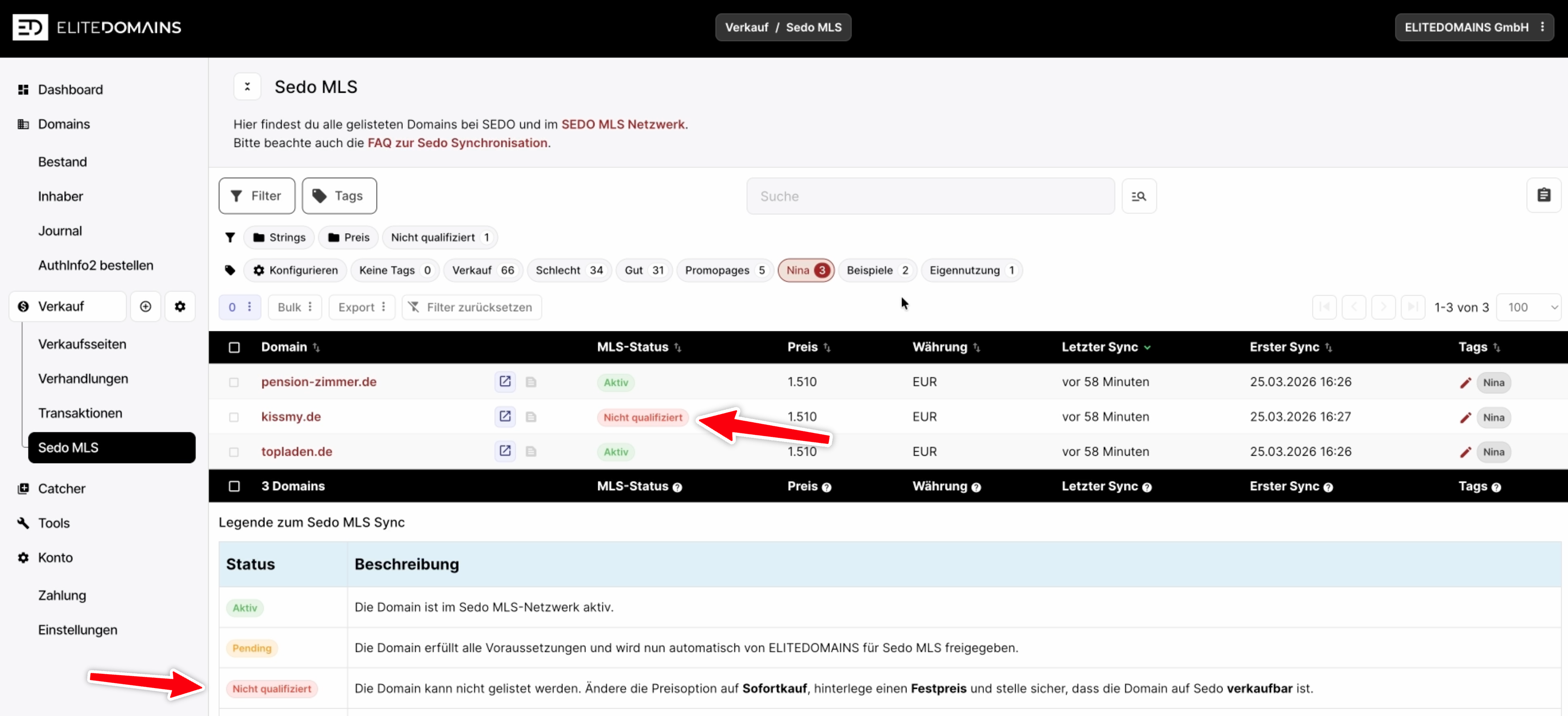Image resolution: width=1568 pixels, height=716 pixels.
Task: Open the Konfigurieren tags chip
Action: click(x=295, y=270)
